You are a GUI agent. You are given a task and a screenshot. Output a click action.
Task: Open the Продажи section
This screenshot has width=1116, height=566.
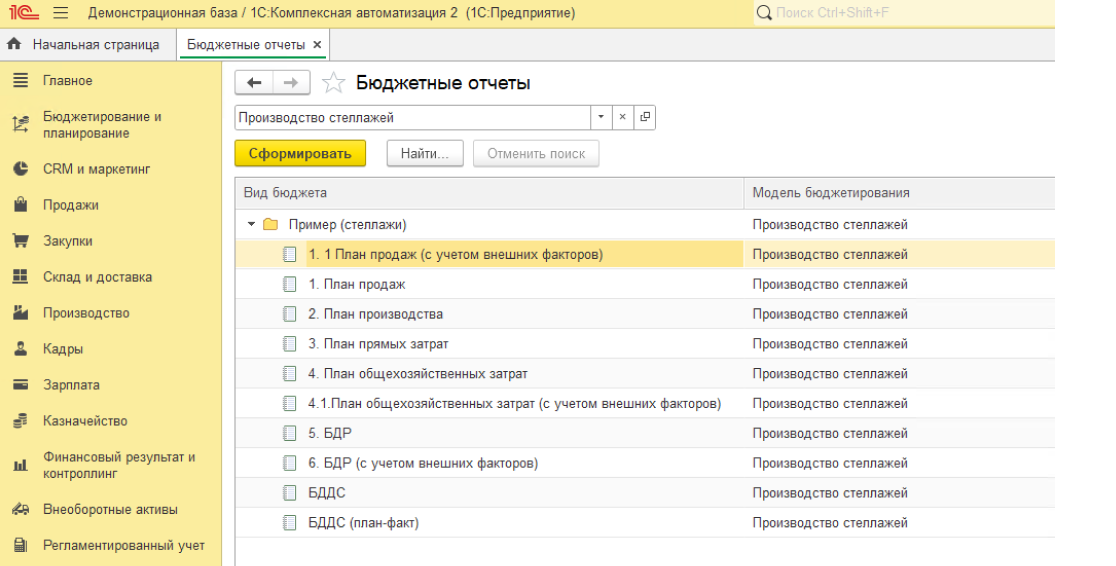[70, 205]
